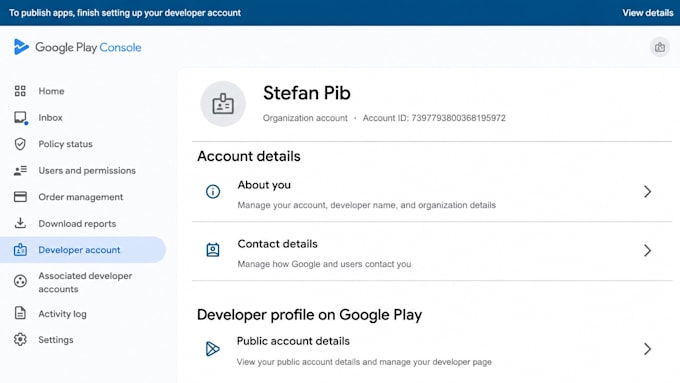This screenshot has height=383, width=680.
Task: Open the Public account details row title
Action: [293, 341]
